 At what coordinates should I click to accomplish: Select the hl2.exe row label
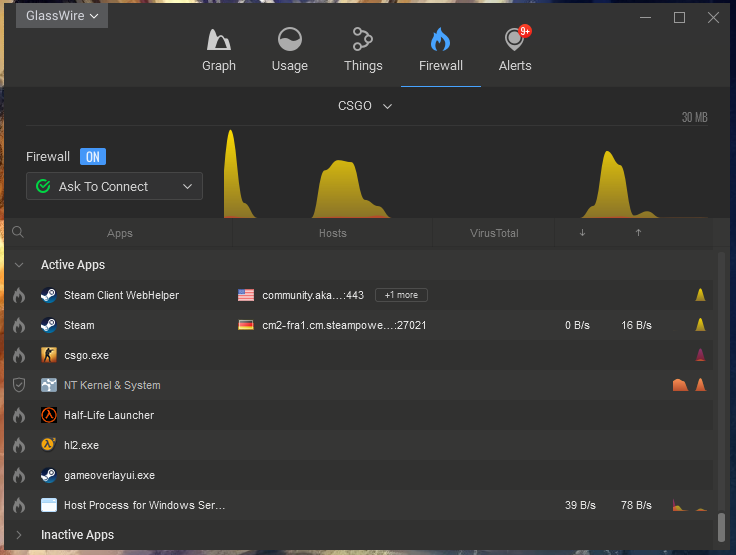81,446
